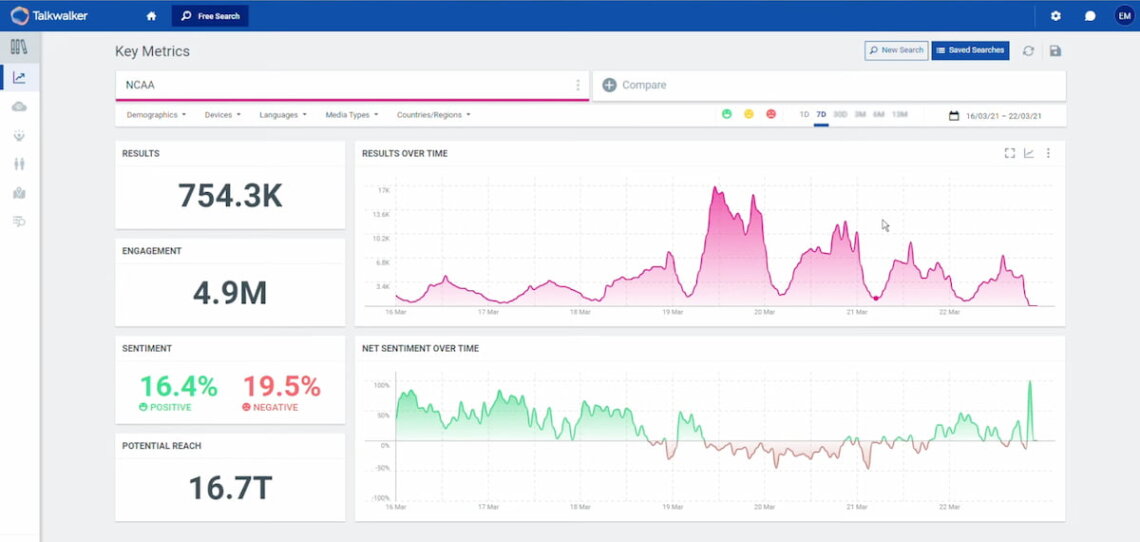1140x542 pixels.
Task: Open the Saved Searches button
Action: 969,50
